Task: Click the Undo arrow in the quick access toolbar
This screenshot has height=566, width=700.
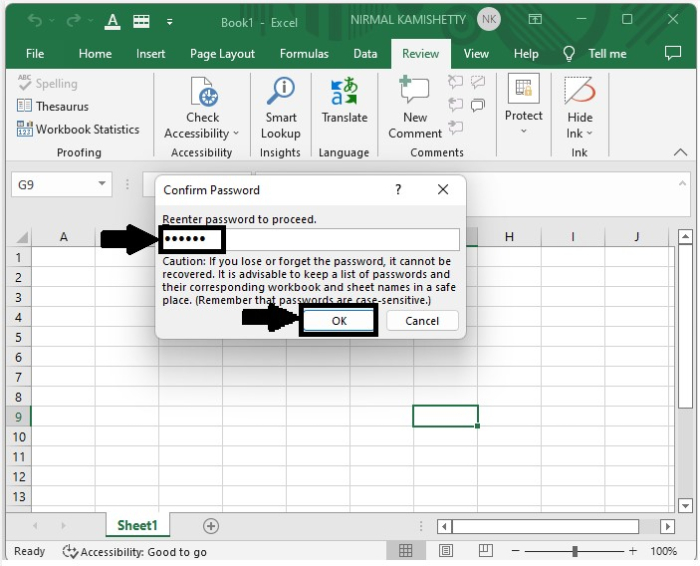Action: 35,21
